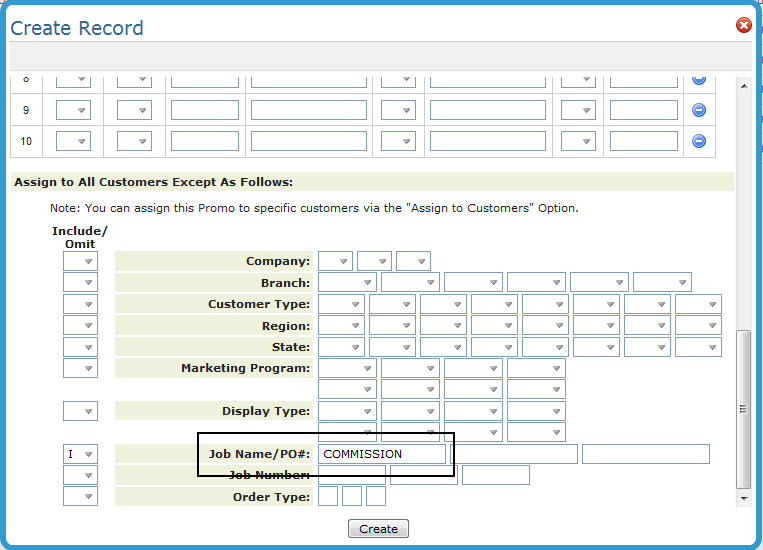Click the third Job Number input field
Viewport: 763px width, 550px height.
tap(495, 475)
